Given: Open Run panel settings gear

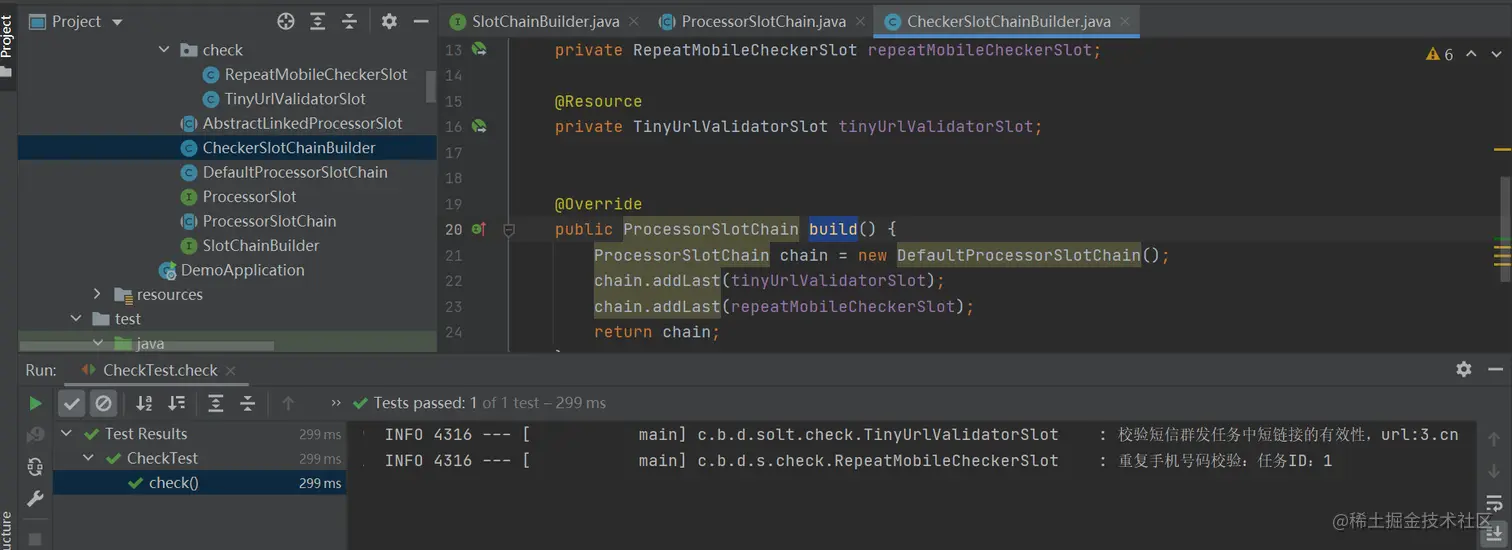Looking at the screenshot, I should pos(1464,369).
